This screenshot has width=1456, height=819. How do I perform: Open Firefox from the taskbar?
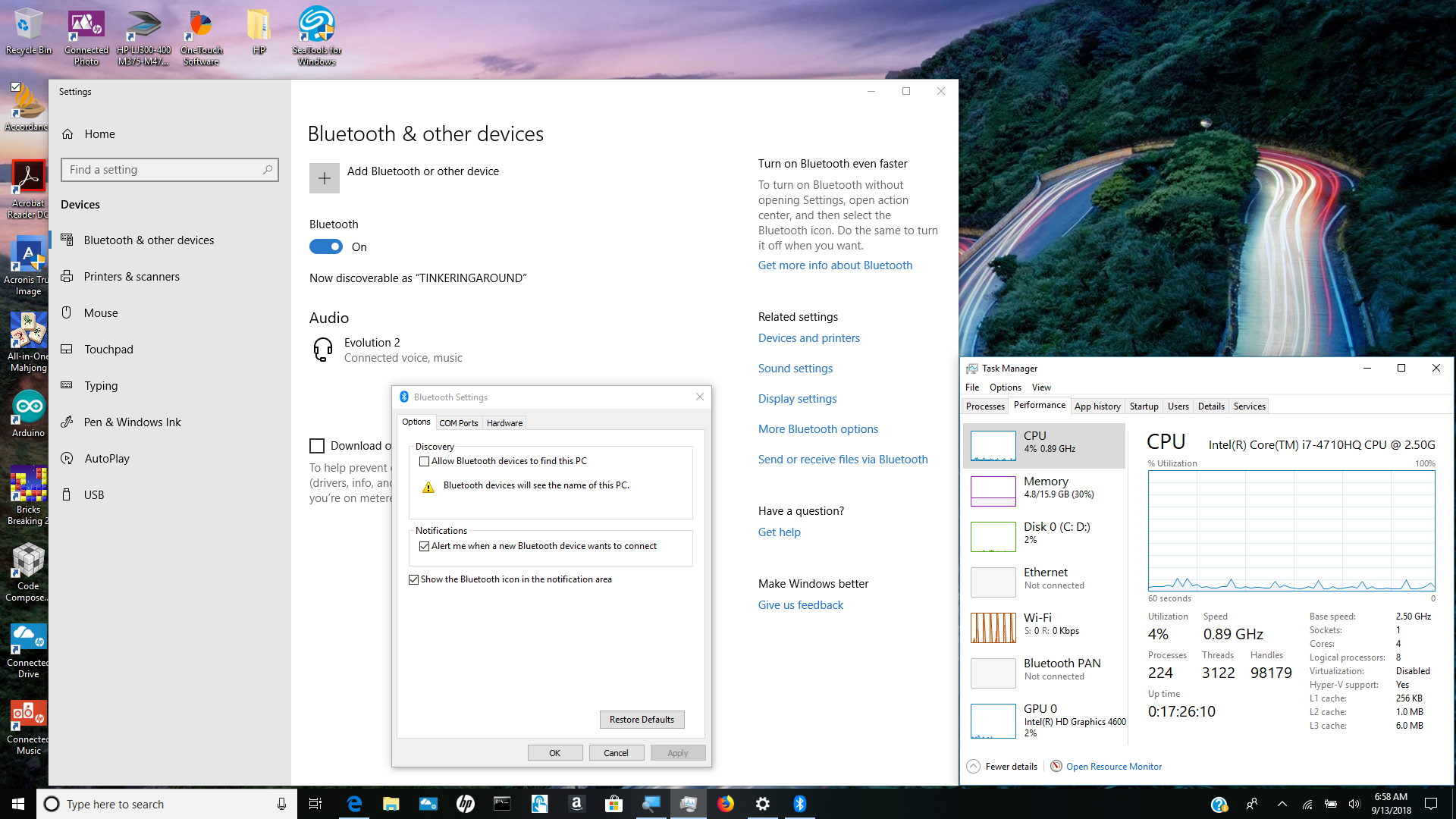[x=726, y=804]
